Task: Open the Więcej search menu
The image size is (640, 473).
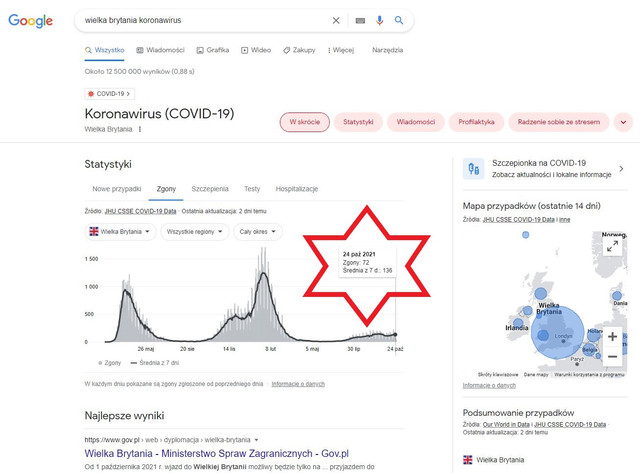Action: (x=341, y=50)
